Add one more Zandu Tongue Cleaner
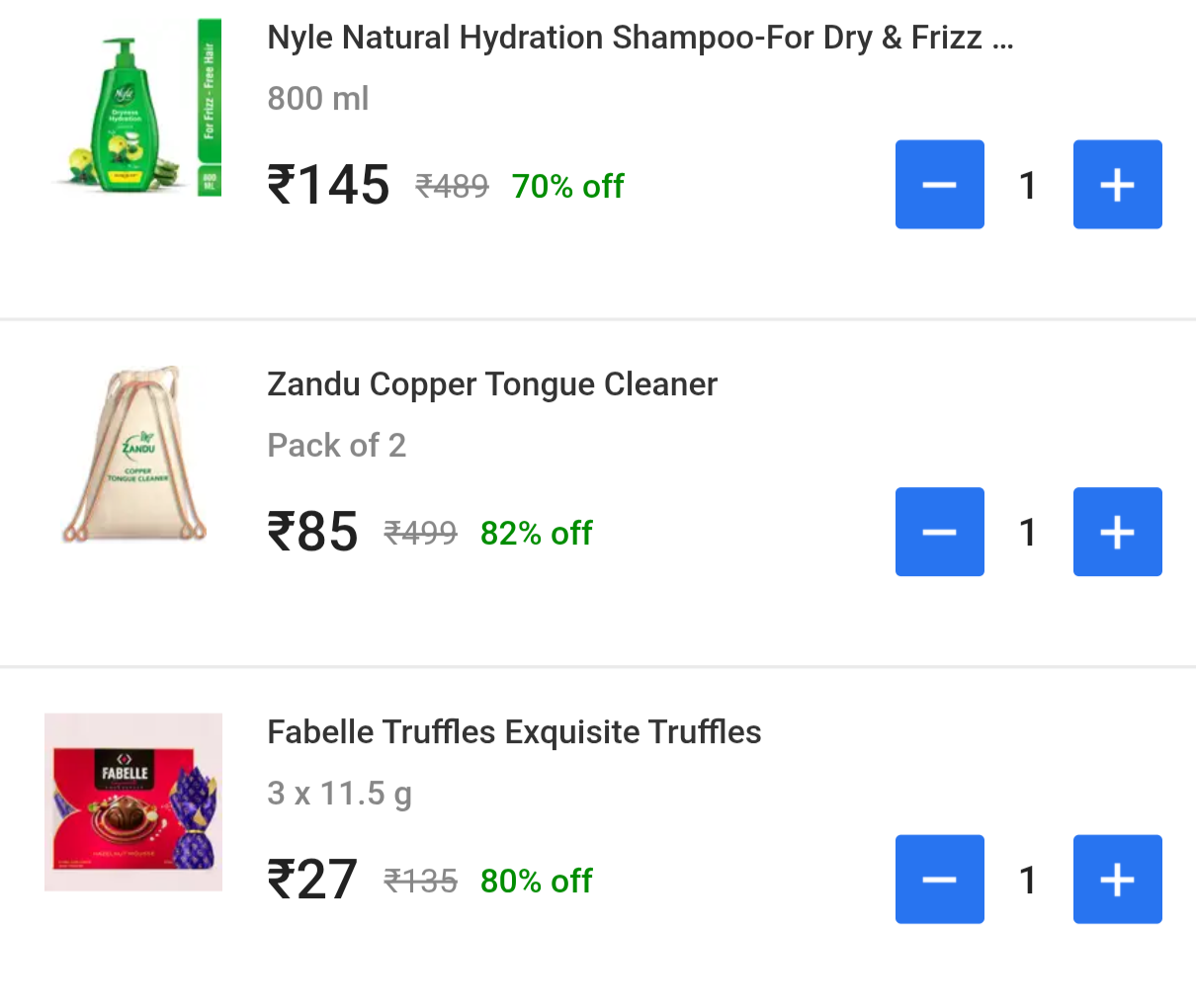 pyautogui.click(x=1117, y=532)
